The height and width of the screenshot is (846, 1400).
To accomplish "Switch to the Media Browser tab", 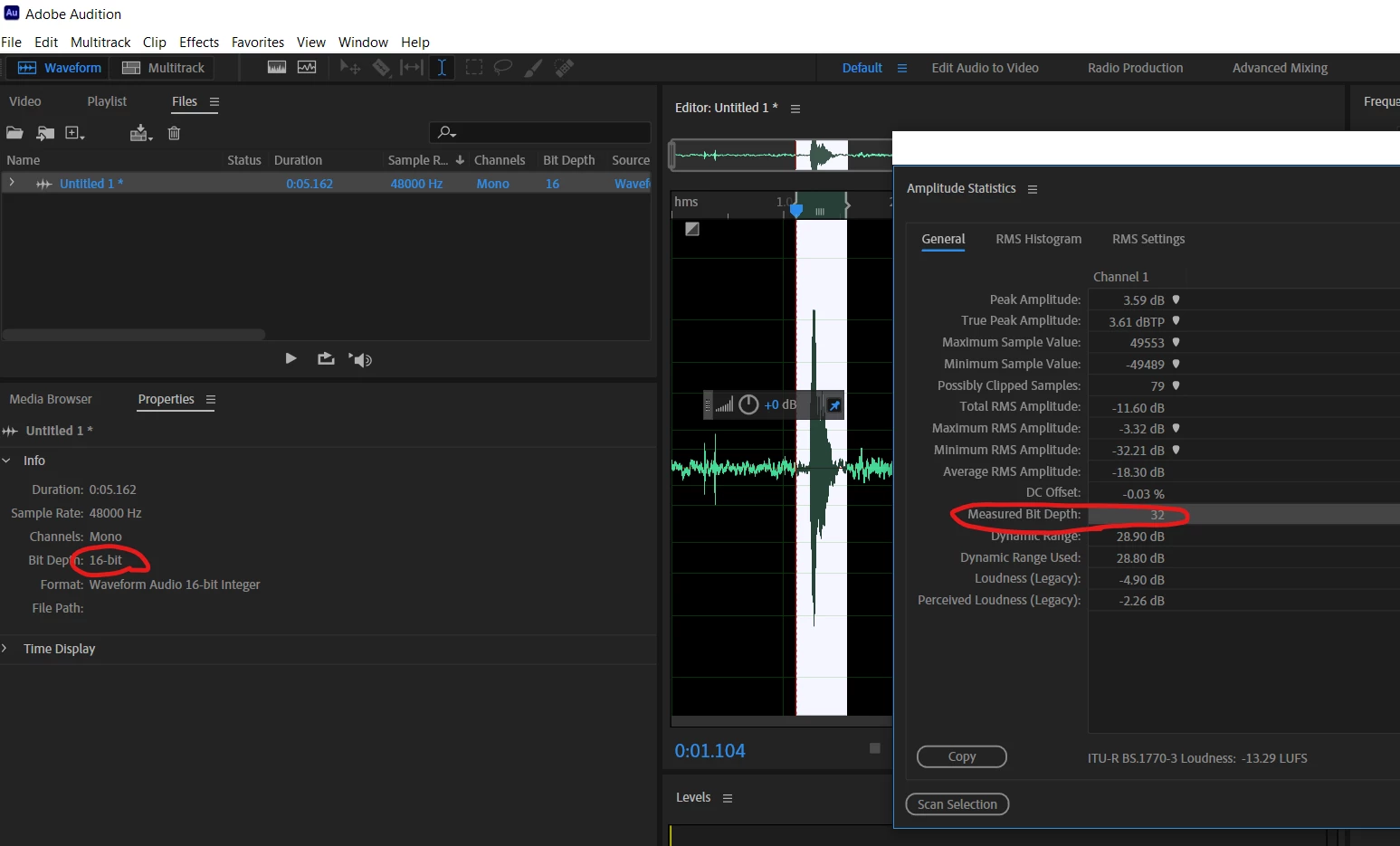I will click(x=51, y=399).
